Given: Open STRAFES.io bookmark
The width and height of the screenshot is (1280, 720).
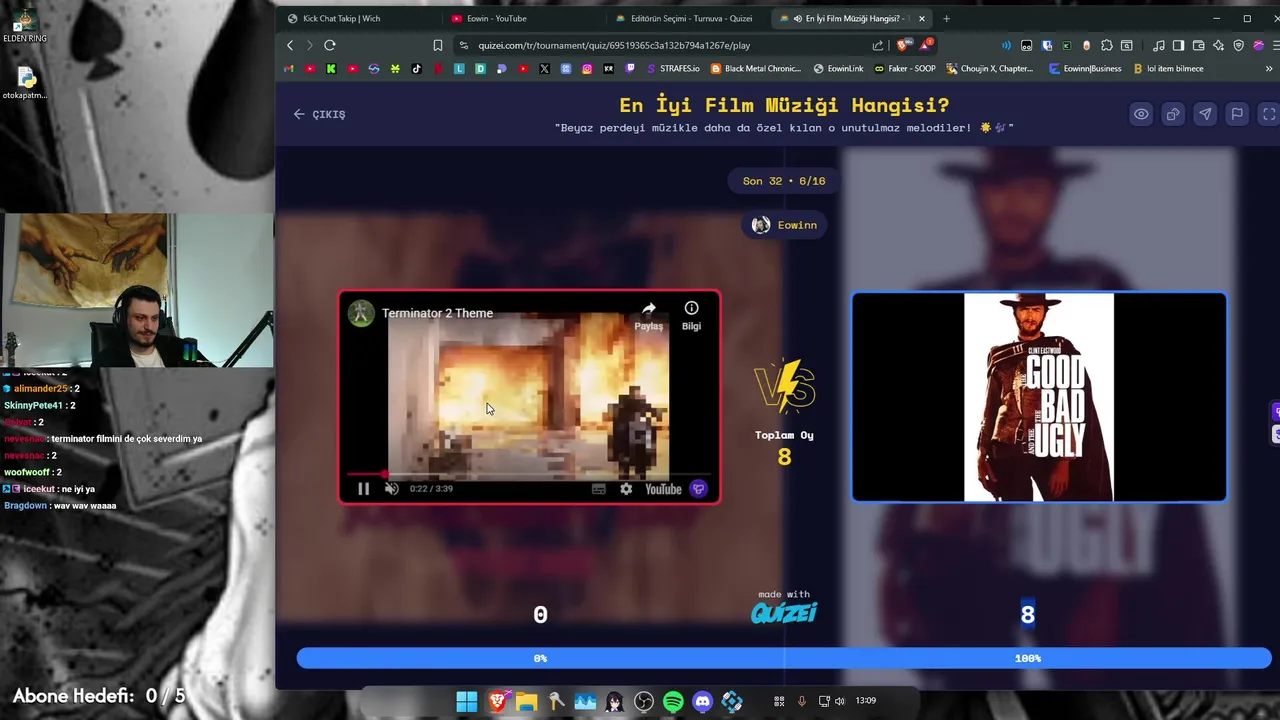Looking at the screenshot, I should coord(674,69).
